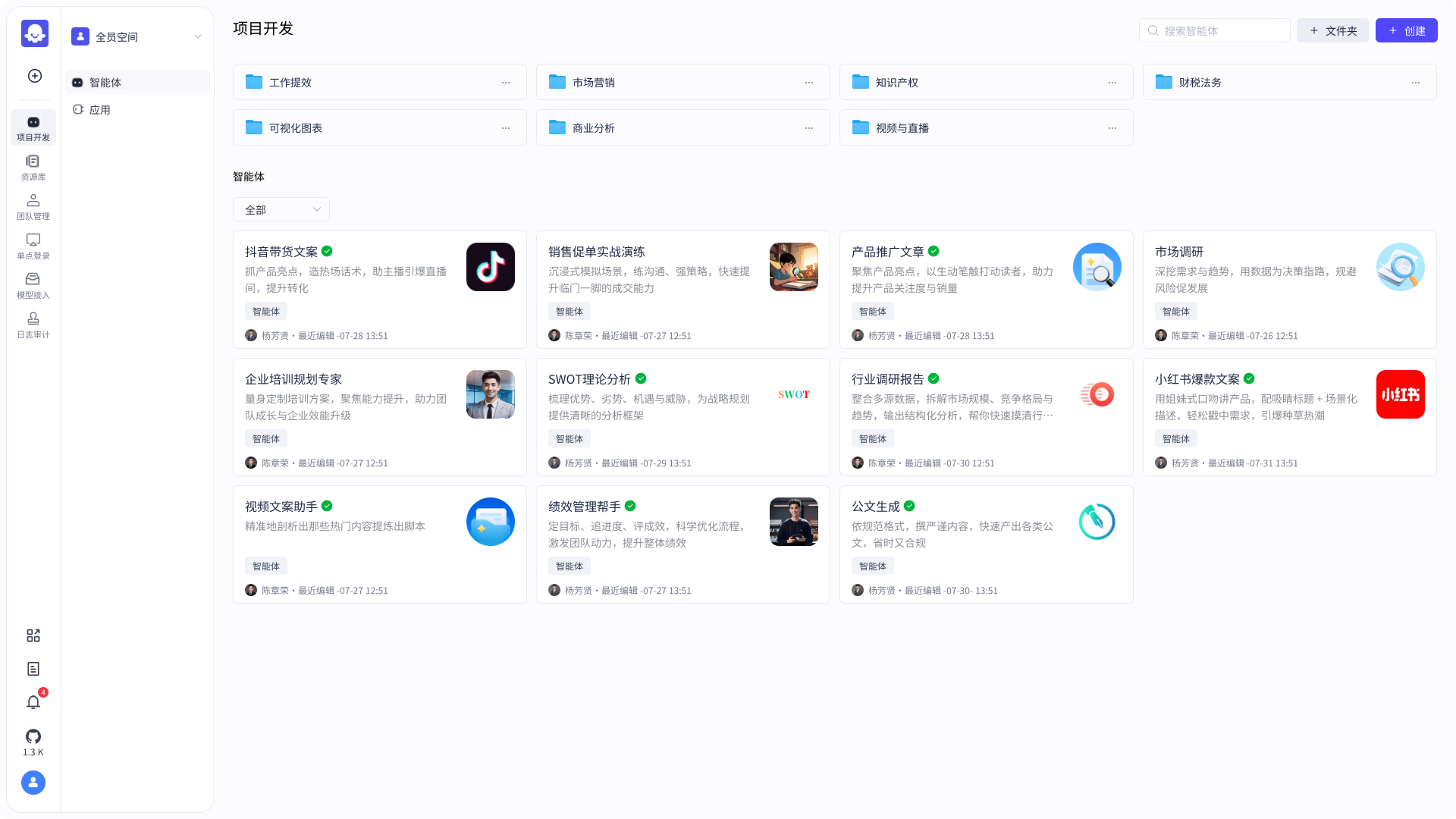
Task: Open the more options menu on 工作提效 folder
Action: tap(506, 82)
